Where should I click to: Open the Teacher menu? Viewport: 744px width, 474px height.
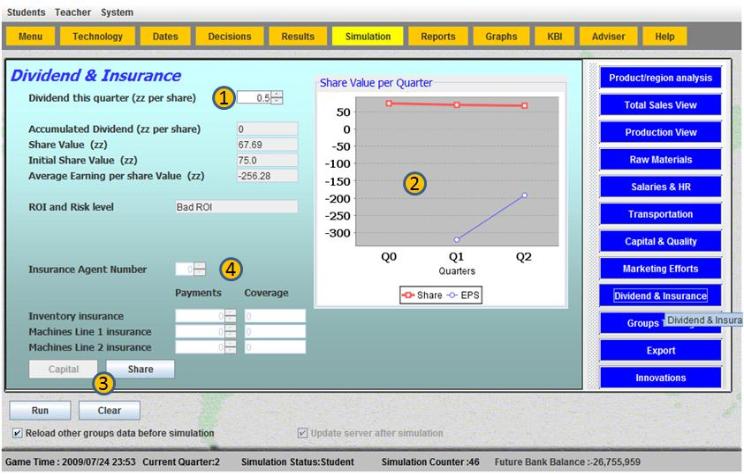(x=73, y=12)
